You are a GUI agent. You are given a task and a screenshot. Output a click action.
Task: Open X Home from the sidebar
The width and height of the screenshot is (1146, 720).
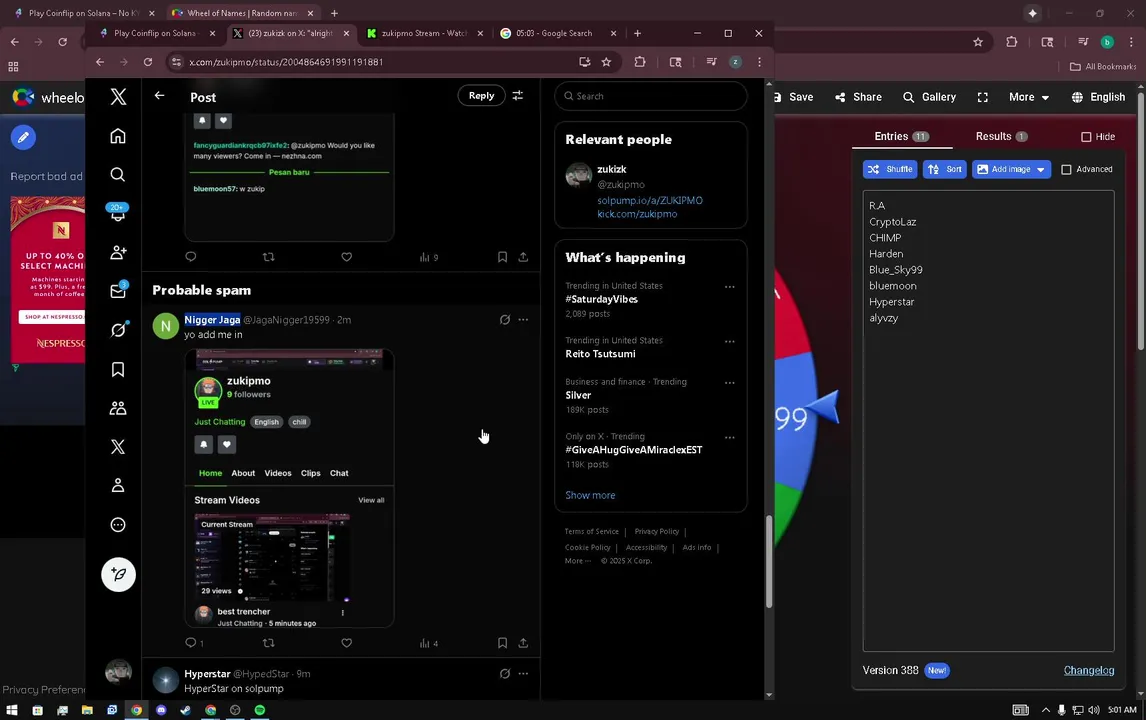[x=118, y=136]
